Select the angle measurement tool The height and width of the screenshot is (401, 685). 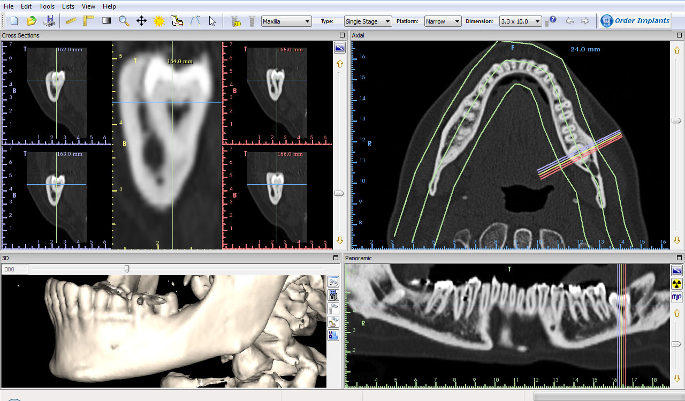click(x=89, y=21)
